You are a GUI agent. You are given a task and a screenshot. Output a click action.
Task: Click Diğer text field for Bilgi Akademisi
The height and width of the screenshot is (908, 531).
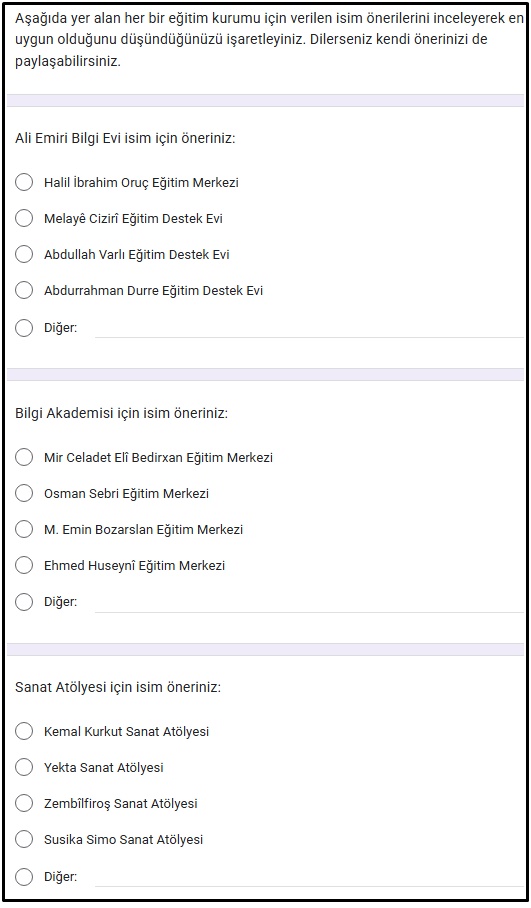[309, 602]
